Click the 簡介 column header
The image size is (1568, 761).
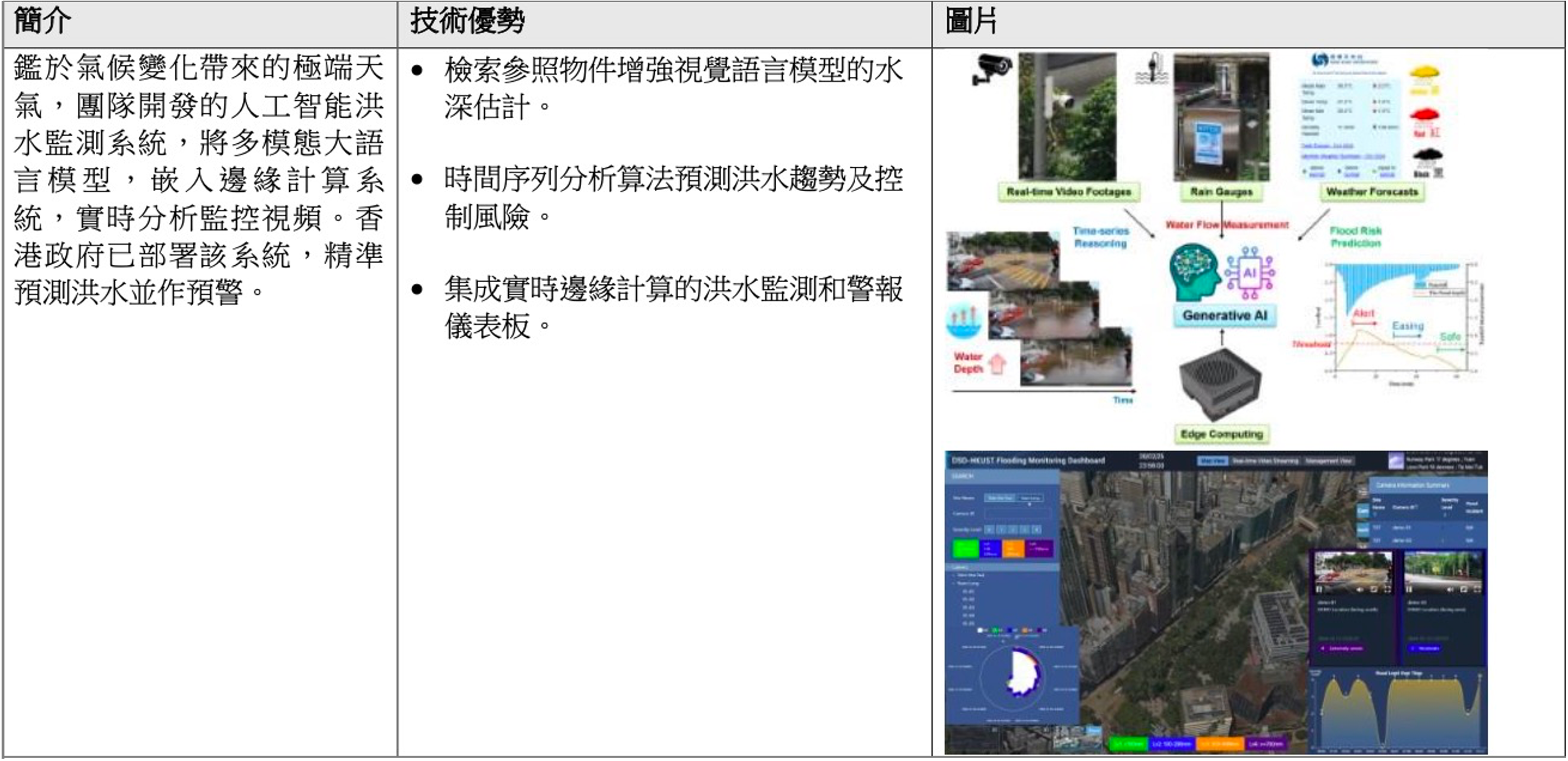199,25
